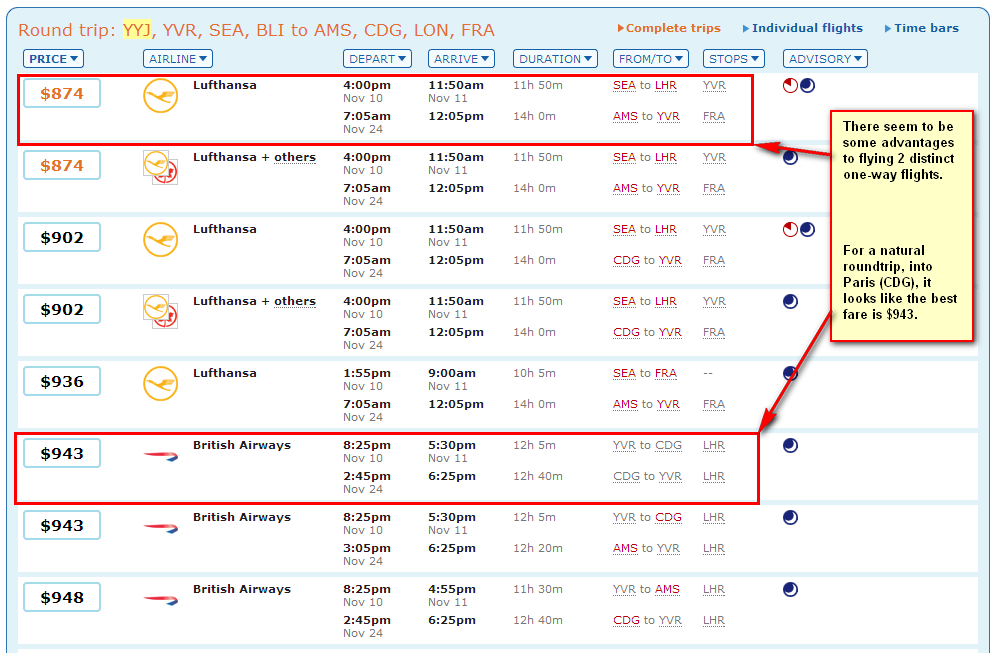995x653 pixels.
Task: Click AMS code in first $874 row
Action: point(625,117)
